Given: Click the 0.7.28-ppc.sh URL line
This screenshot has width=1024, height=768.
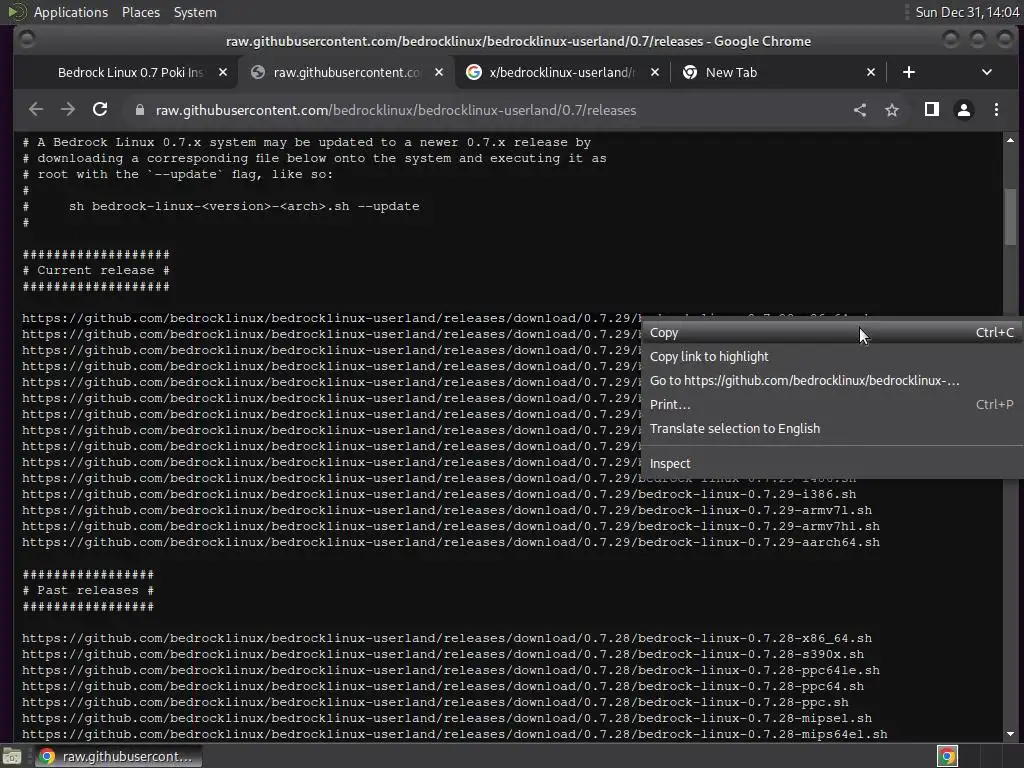Looking at the screenshot, I should coord(435,702).
